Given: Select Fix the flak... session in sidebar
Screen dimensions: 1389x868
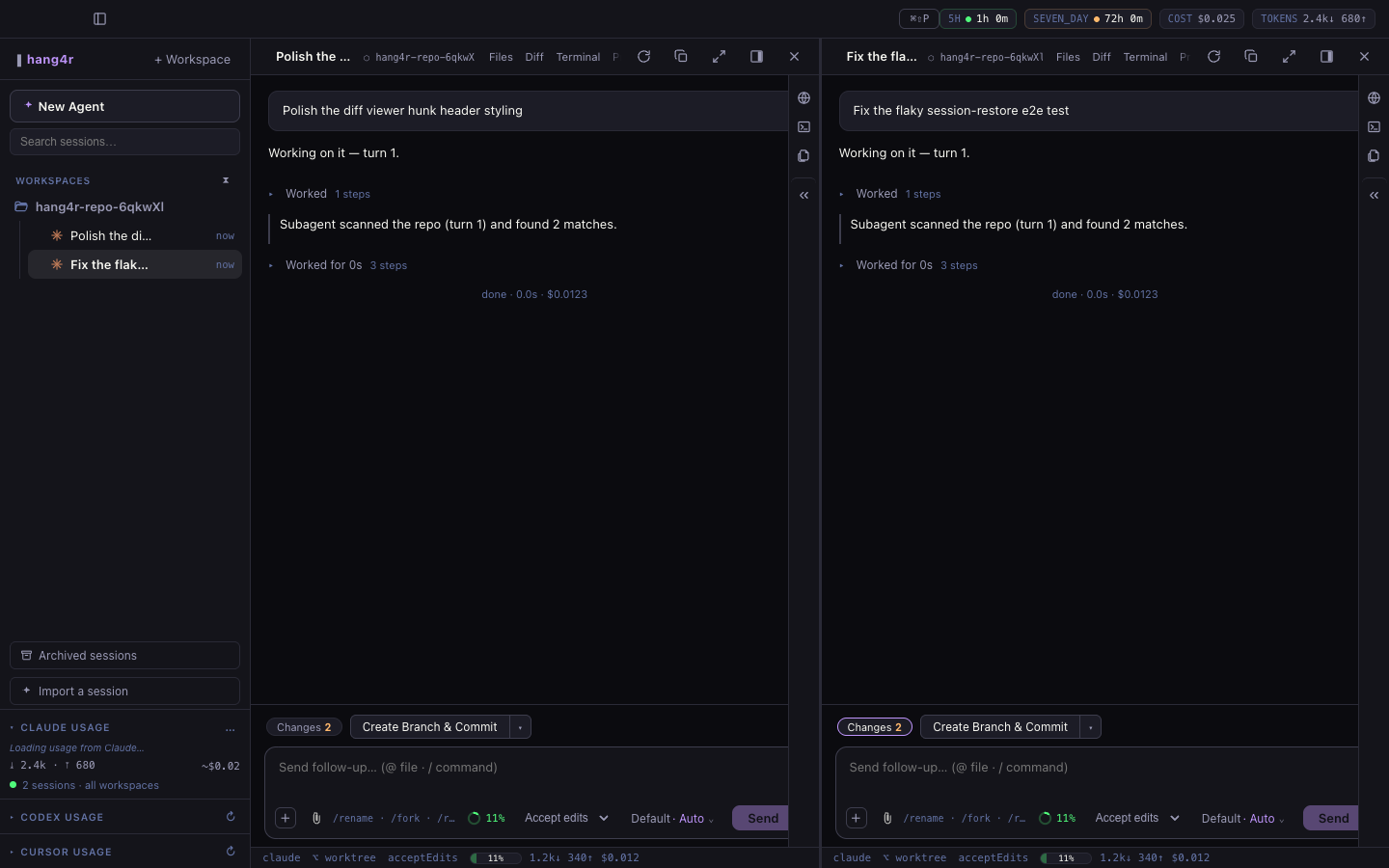Looking at the screenshot, I should 134,264.
